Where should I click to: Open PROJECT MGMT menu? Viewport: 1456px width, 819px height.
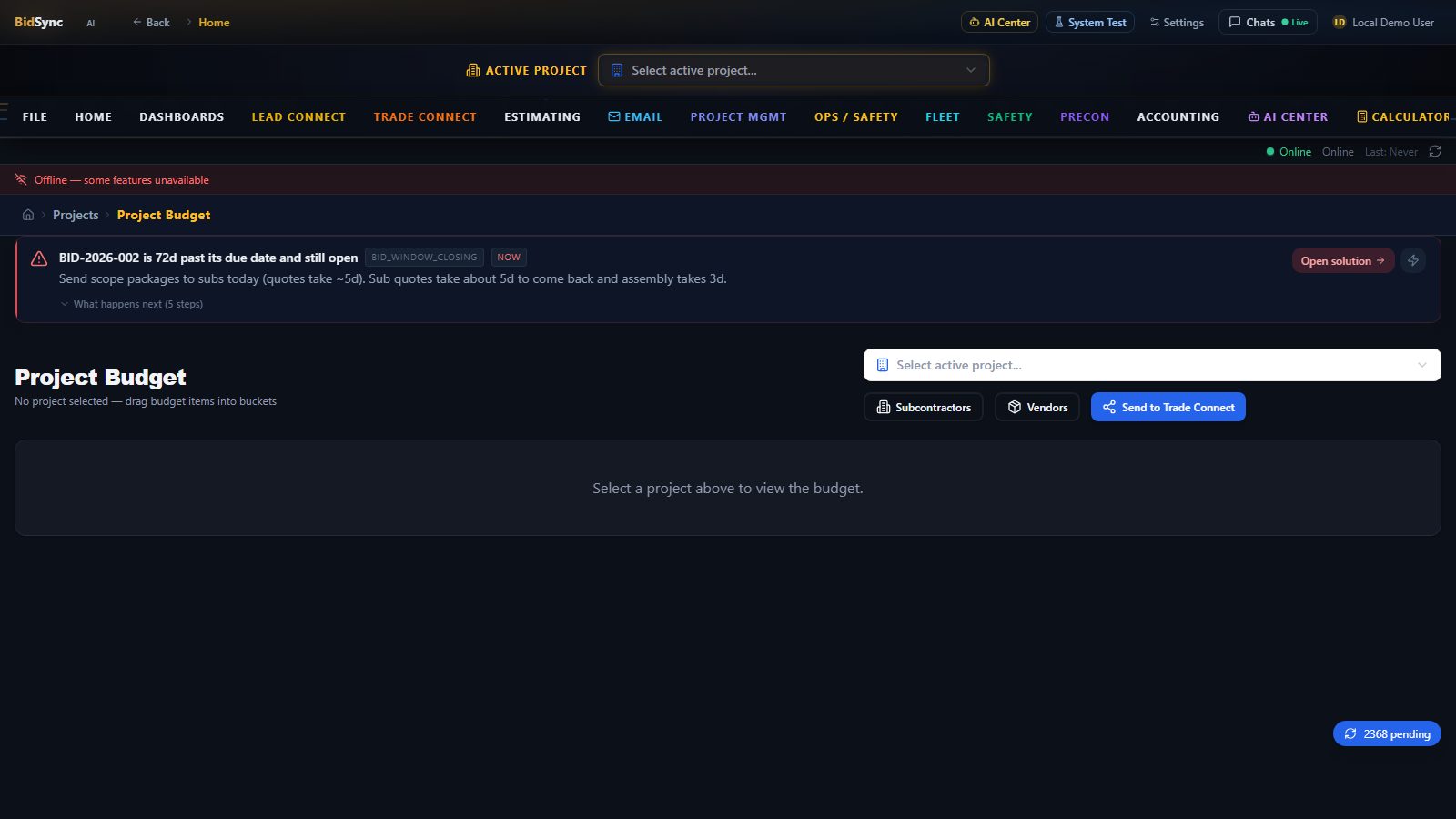(x=738, y=116)
